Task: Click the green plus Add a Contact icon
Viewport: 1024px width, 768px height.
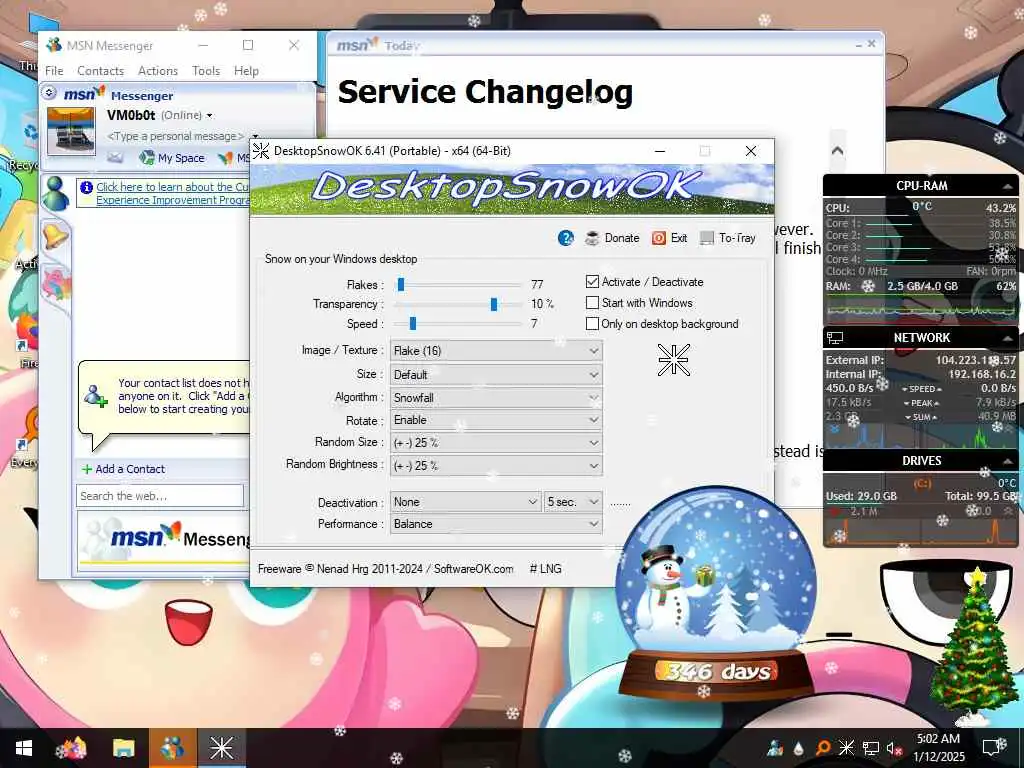Action: point(86,469)
